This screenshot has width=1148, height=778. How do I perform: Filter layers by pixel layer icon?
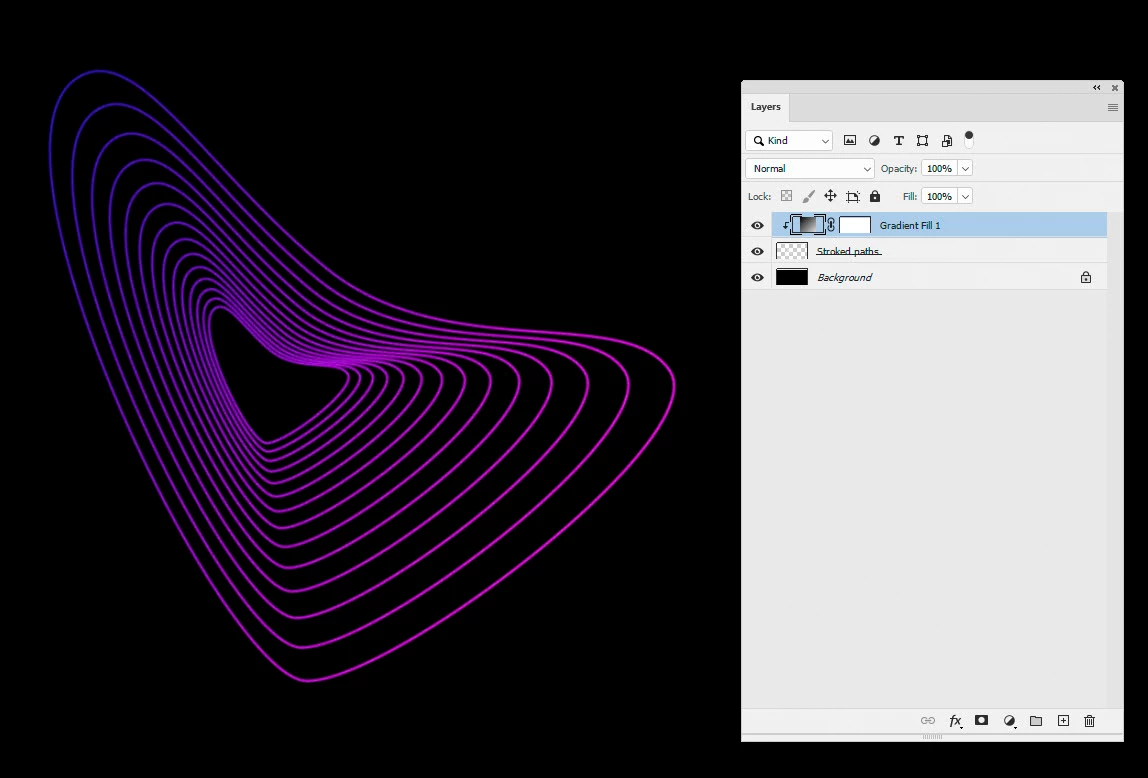point(849,141)
